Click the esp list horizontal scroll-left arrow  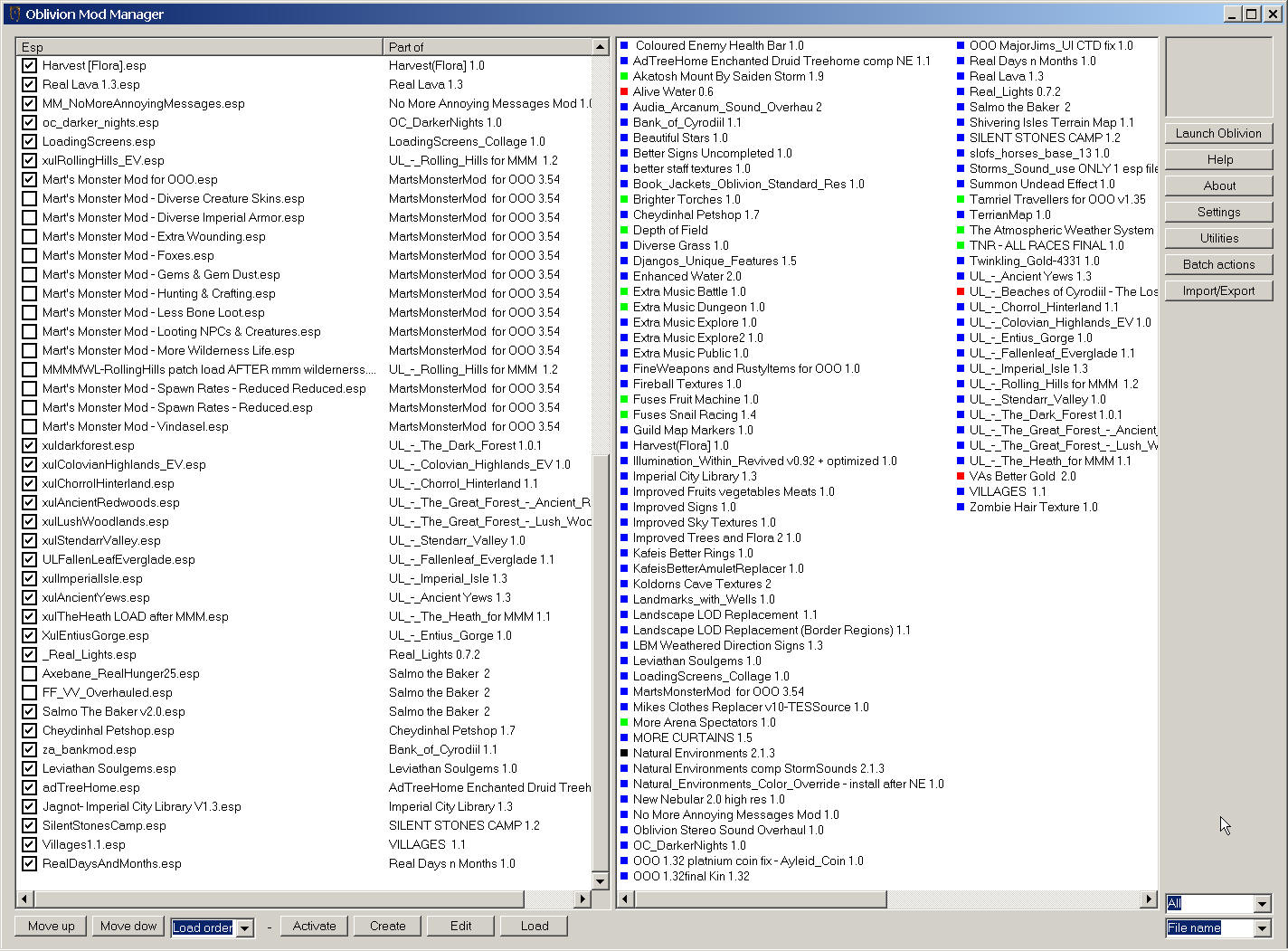(24, 899)
